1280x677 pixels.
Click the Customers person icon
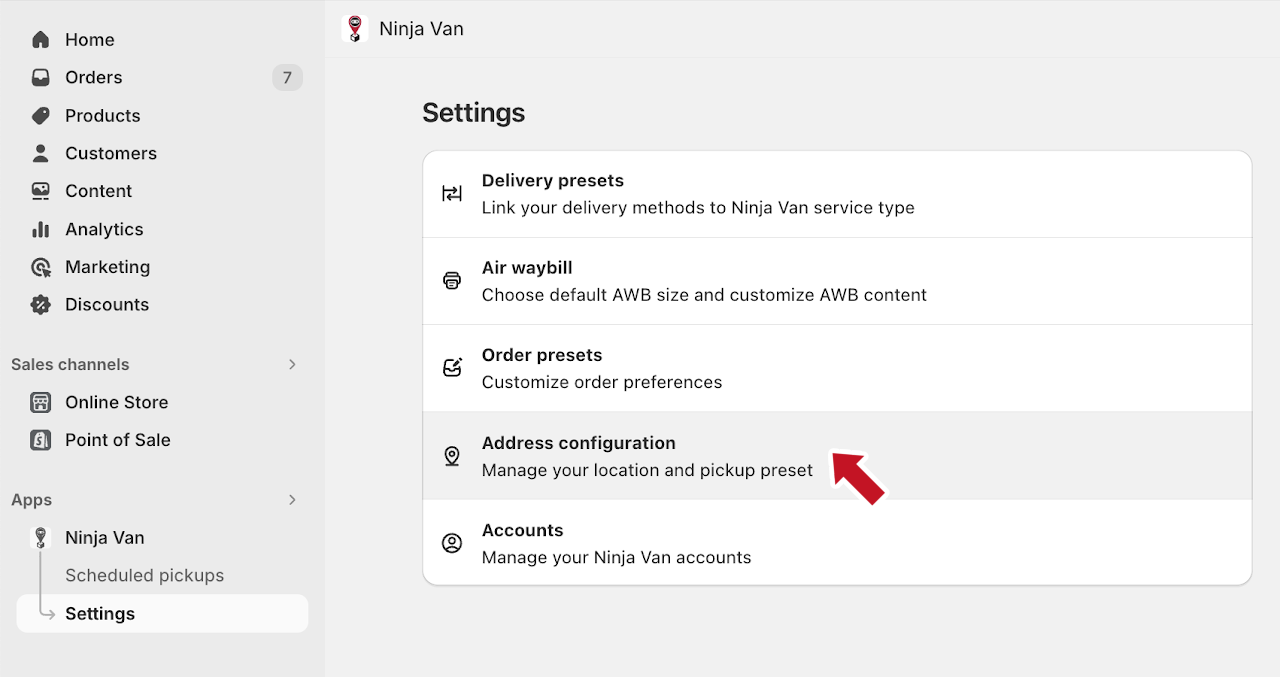[40, 153]
